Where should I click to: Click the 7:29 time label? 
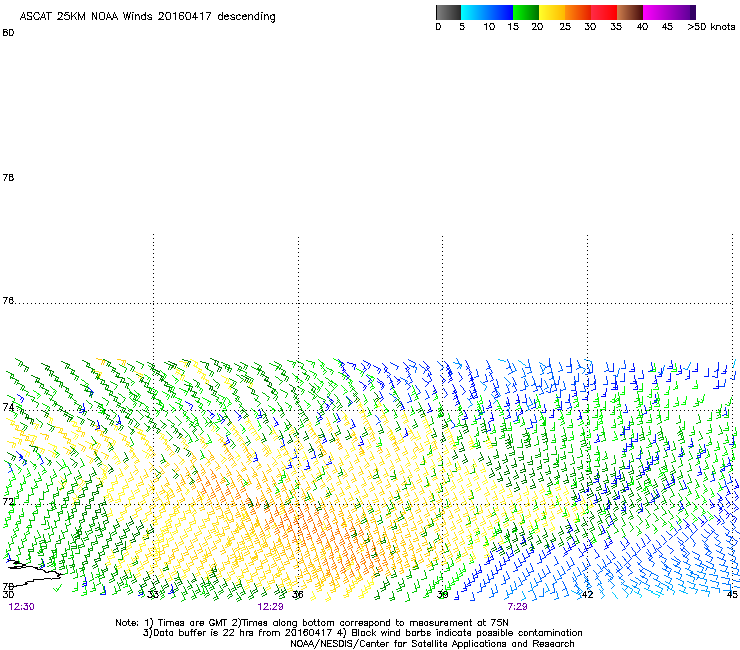coord(517,607)
